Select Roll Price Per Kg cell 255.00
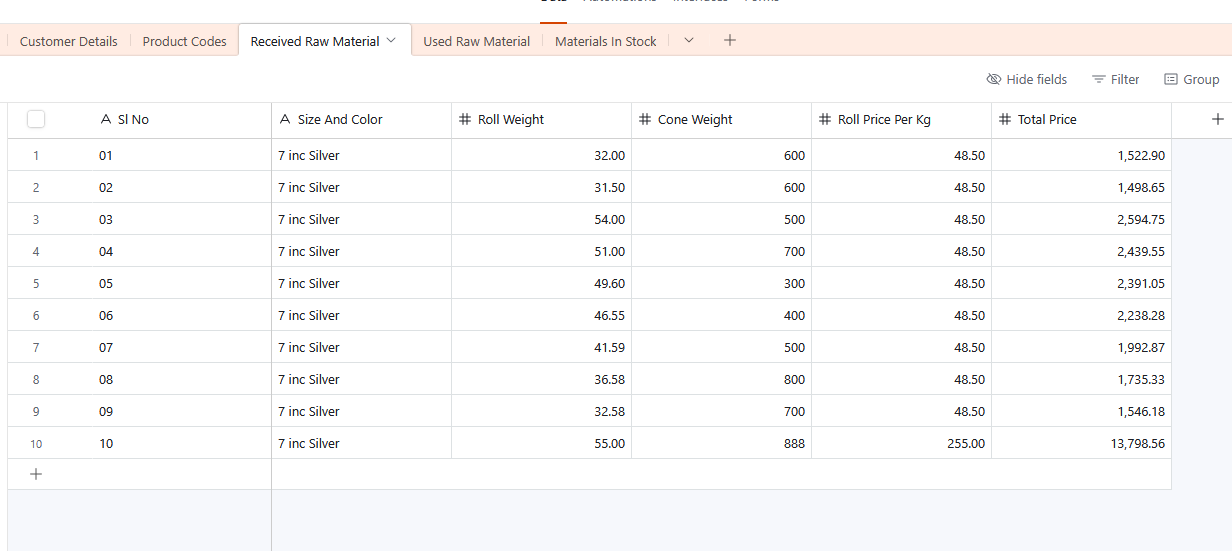Image resolution: width=1232 pixels, height=551 pixels. (x=901, y=443)
